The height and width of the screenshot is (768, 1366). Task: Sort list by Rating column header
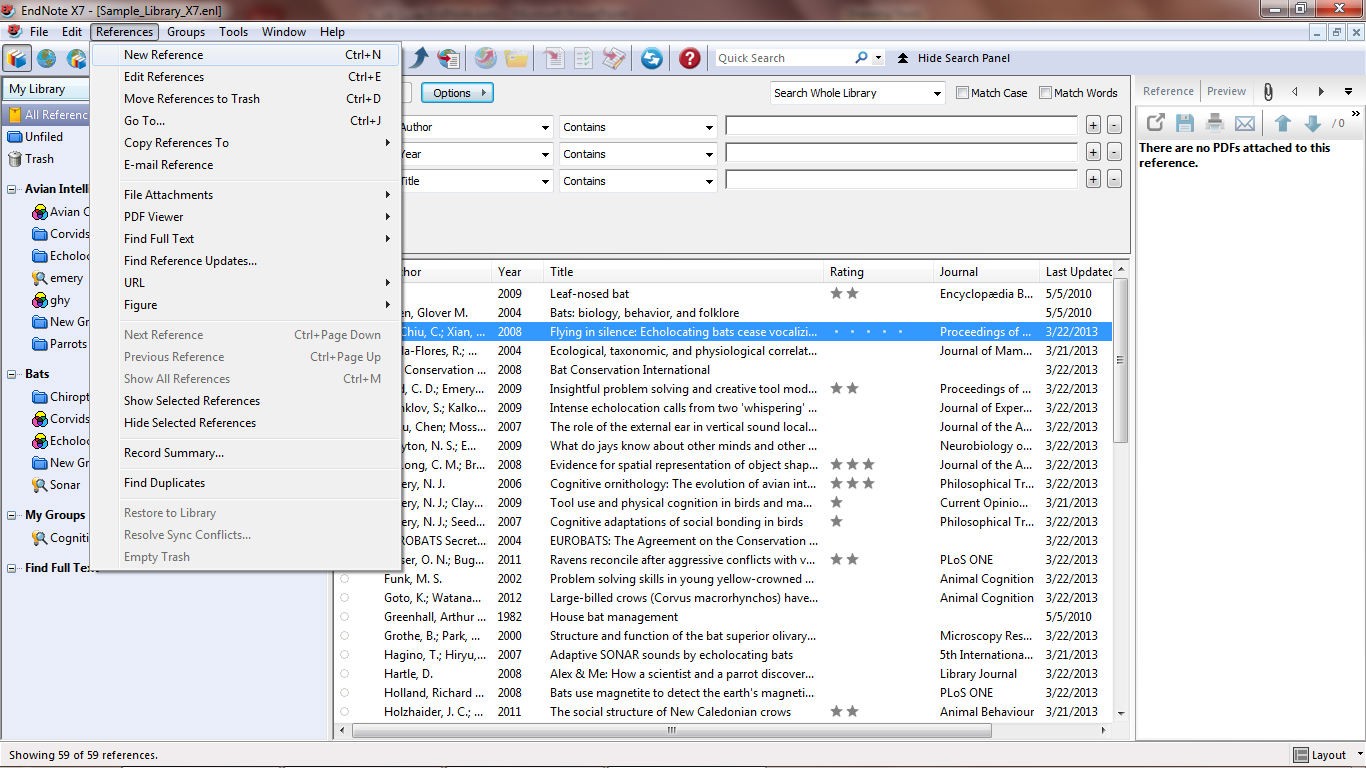[878, 272]
